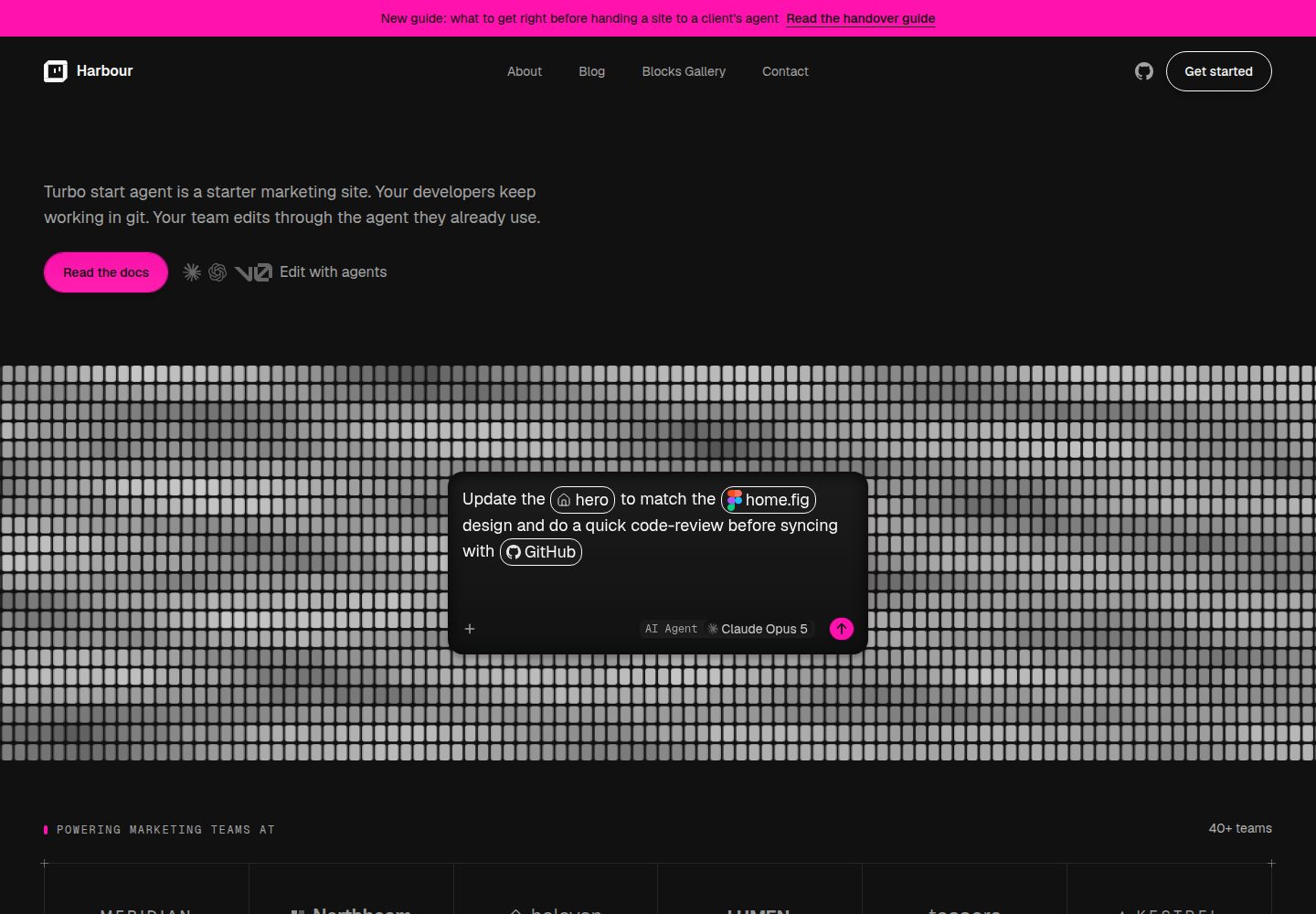This screenshot has height=914, width=1316.
Task: Click the plus icon in the prompt box
Action: [x=470, y=629]
